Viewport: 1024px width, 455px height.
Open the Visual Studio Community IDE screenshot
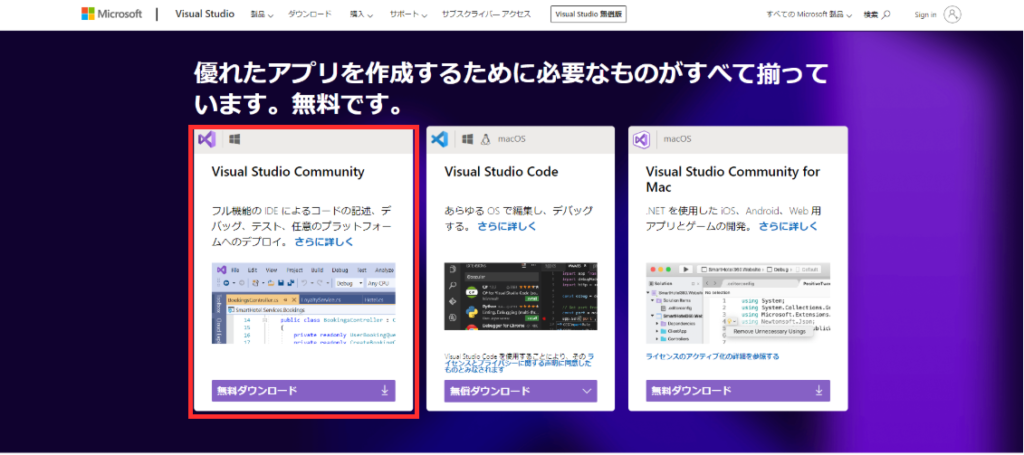click(304, 304)
